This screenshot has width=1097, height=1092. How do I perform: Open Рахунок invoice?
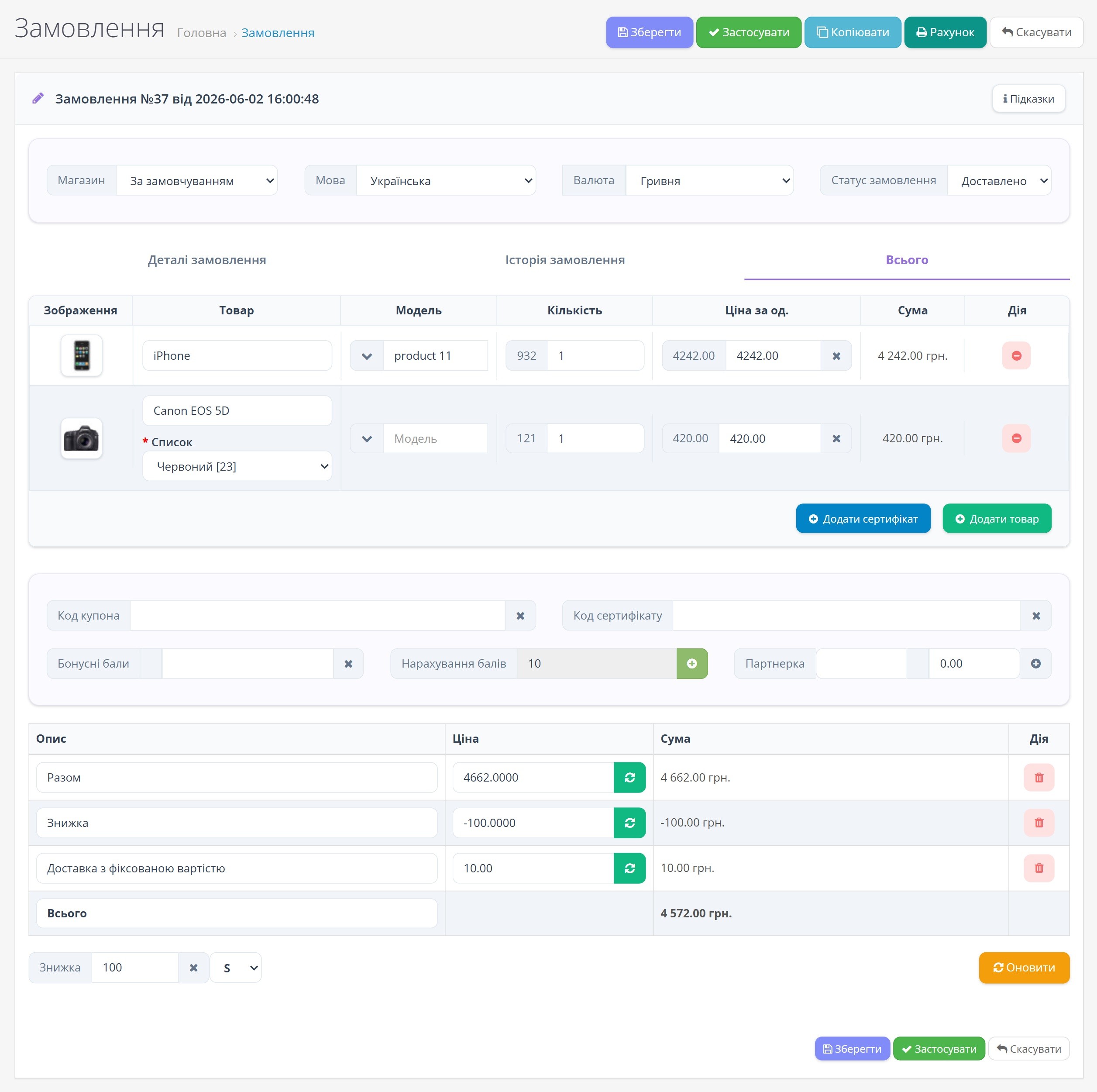[x=945, y=32]
